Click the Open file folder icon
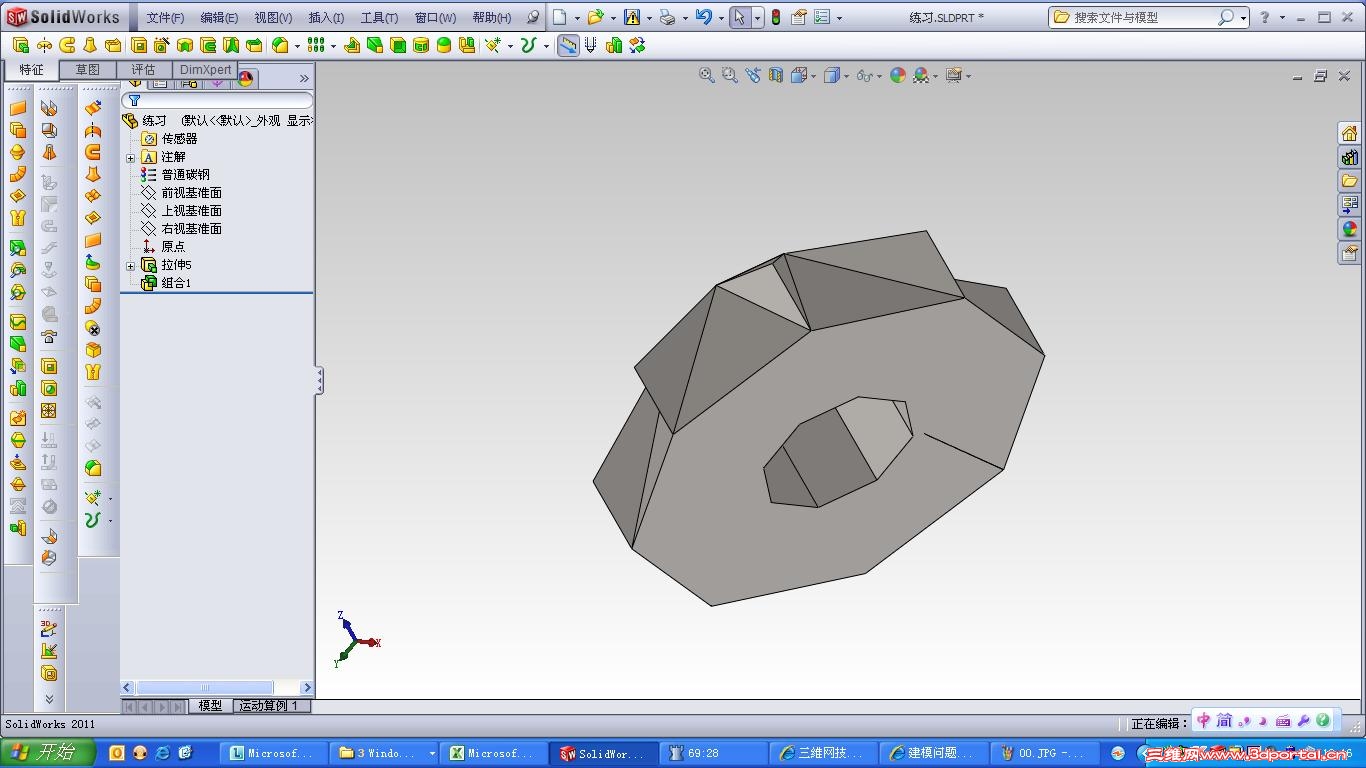The image size is (1366, 768). [595, 17]
